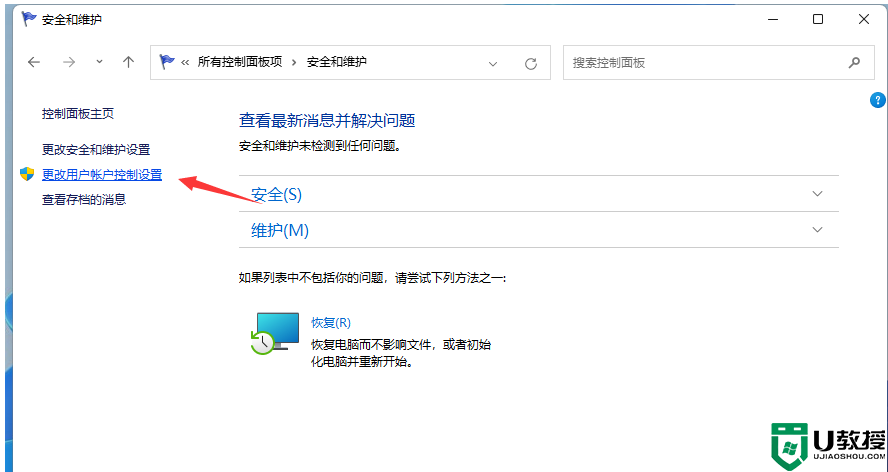This screenshot has height=472, width=888.
Task: Select 安全和维护 breadcrumb item
Action: coord(336,62)
